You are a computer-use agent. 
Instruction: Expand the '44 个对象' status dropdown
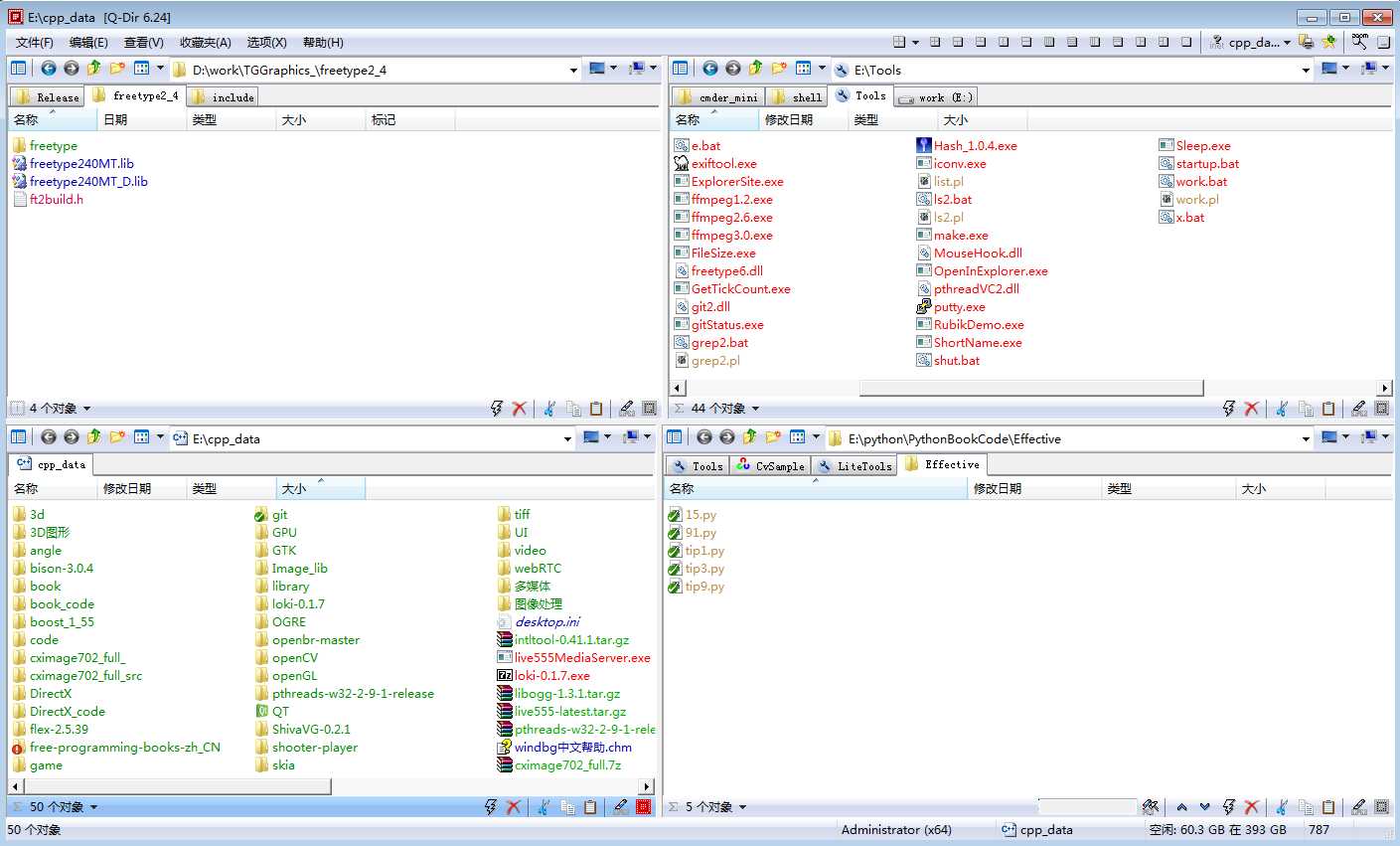tap(755, 409)
